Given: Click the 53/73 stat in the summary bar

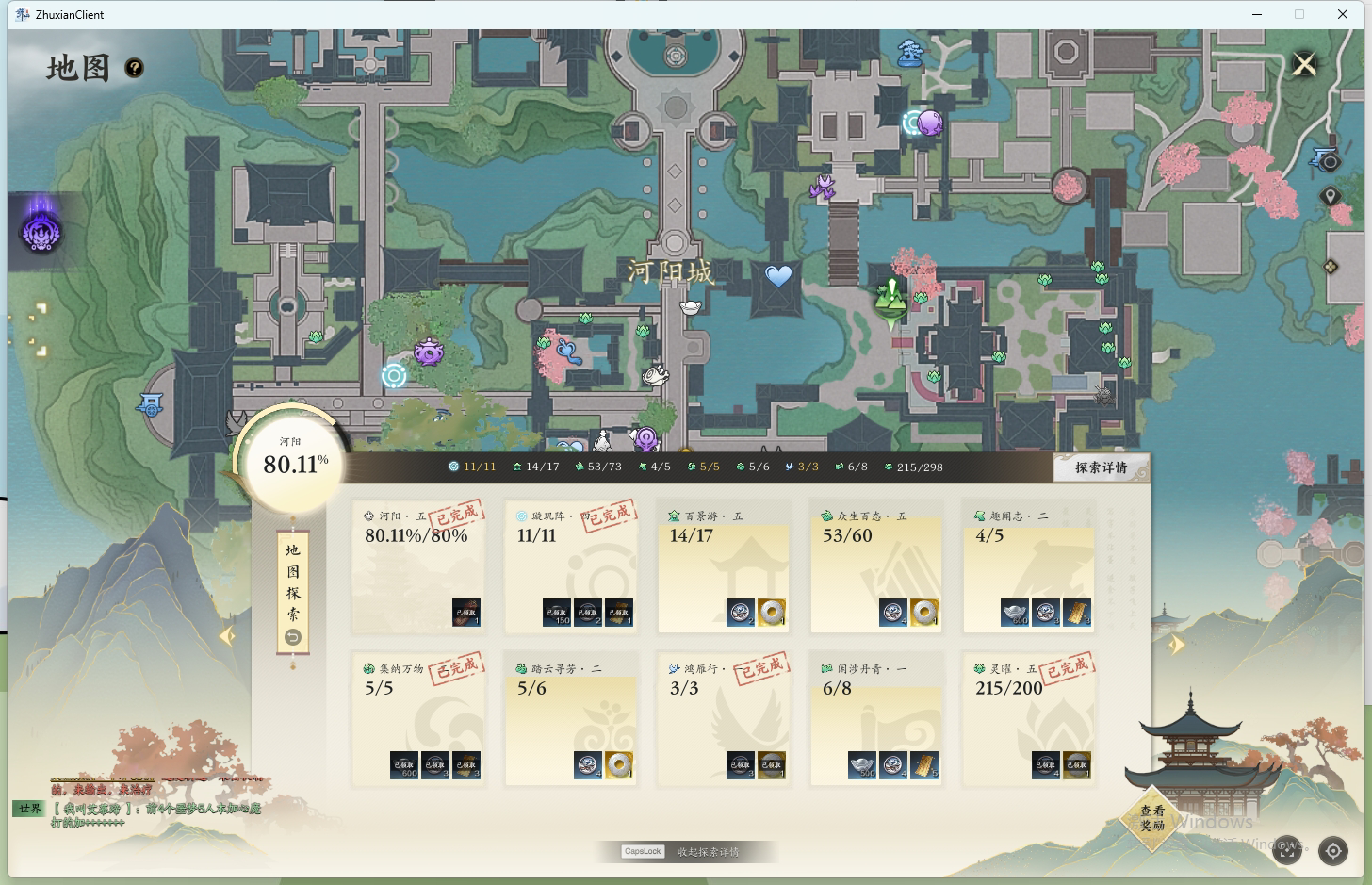Looking at the screenshot, I should click(x=598, y=467).
